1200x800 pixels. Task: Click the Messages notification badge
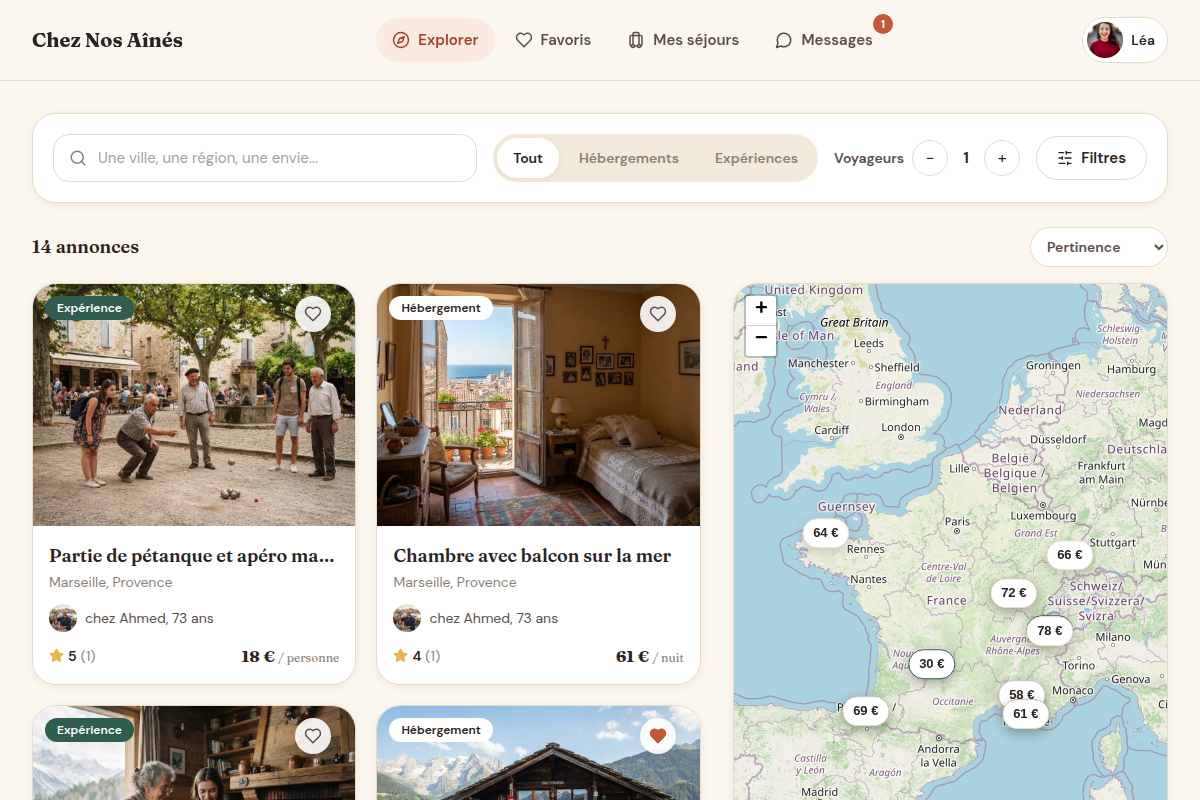pyautogui.click(x=883, y=23)
